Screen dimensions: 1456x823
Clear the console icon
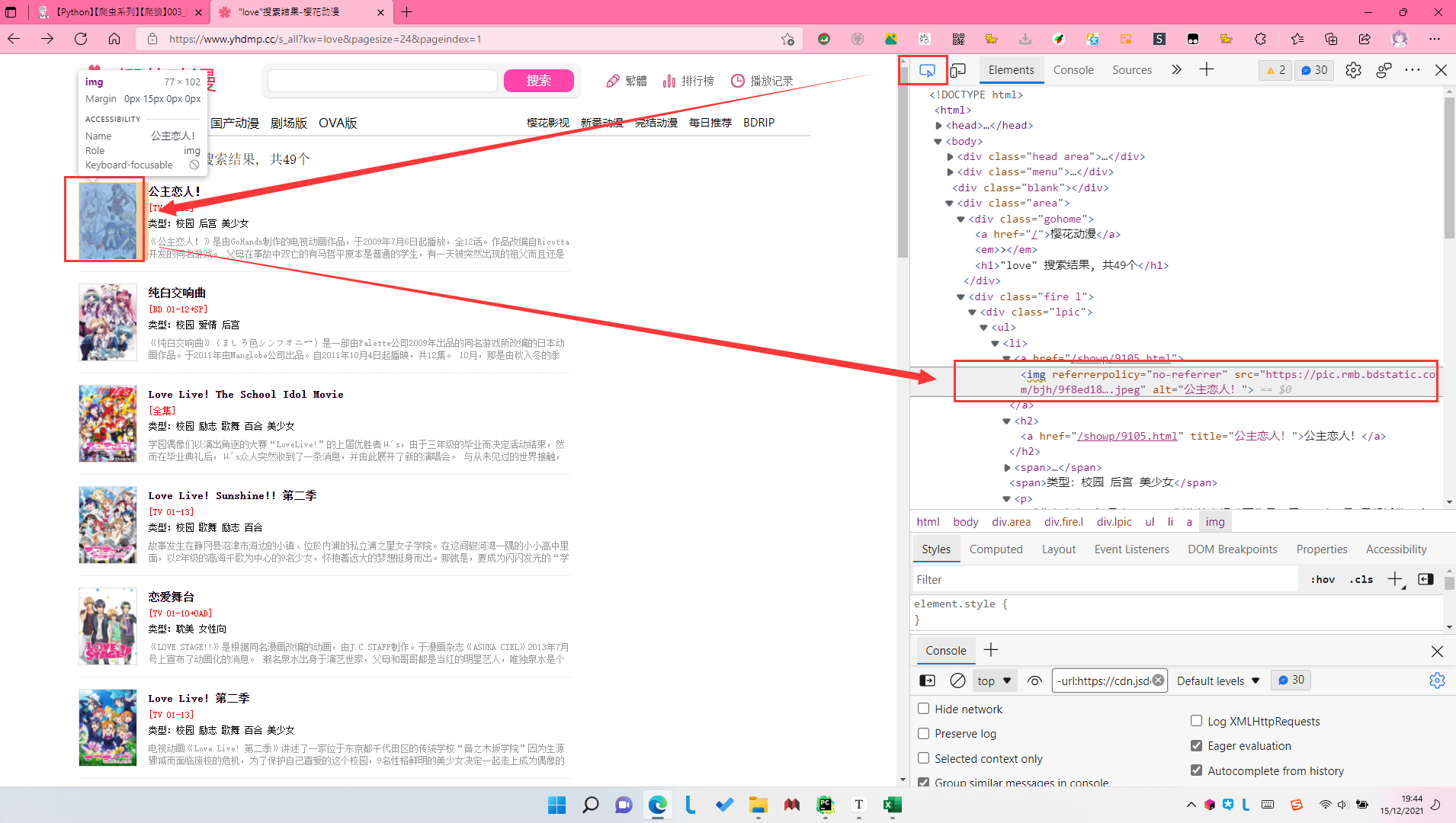pos(958,680)
